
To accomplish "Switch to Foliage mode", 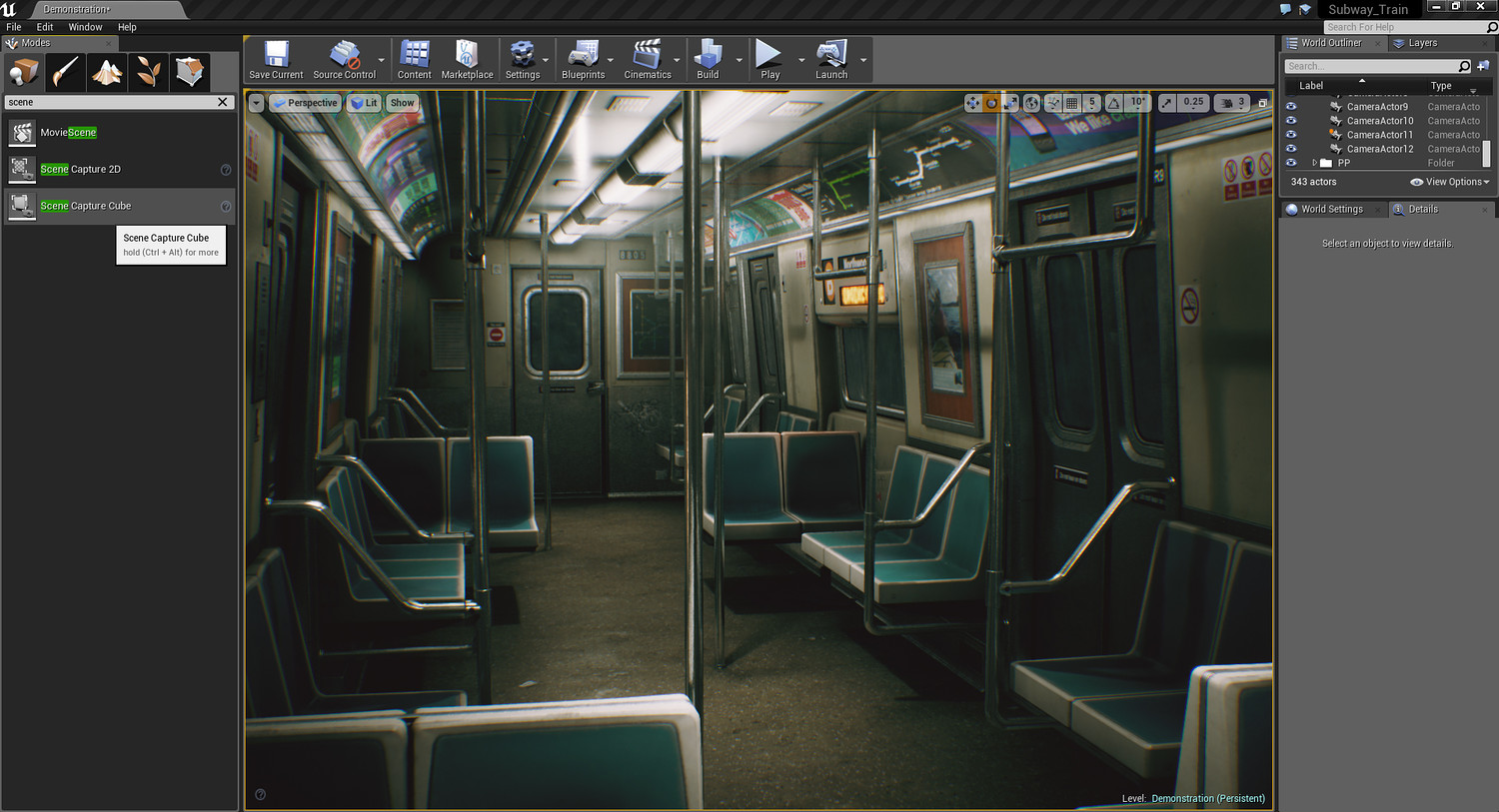I will [148, 72].
